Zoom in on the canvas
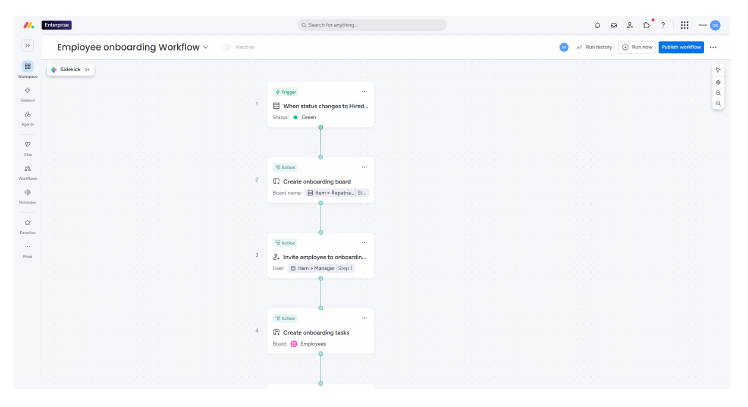The height and width of the screenshot is (407, 748). 718,93
